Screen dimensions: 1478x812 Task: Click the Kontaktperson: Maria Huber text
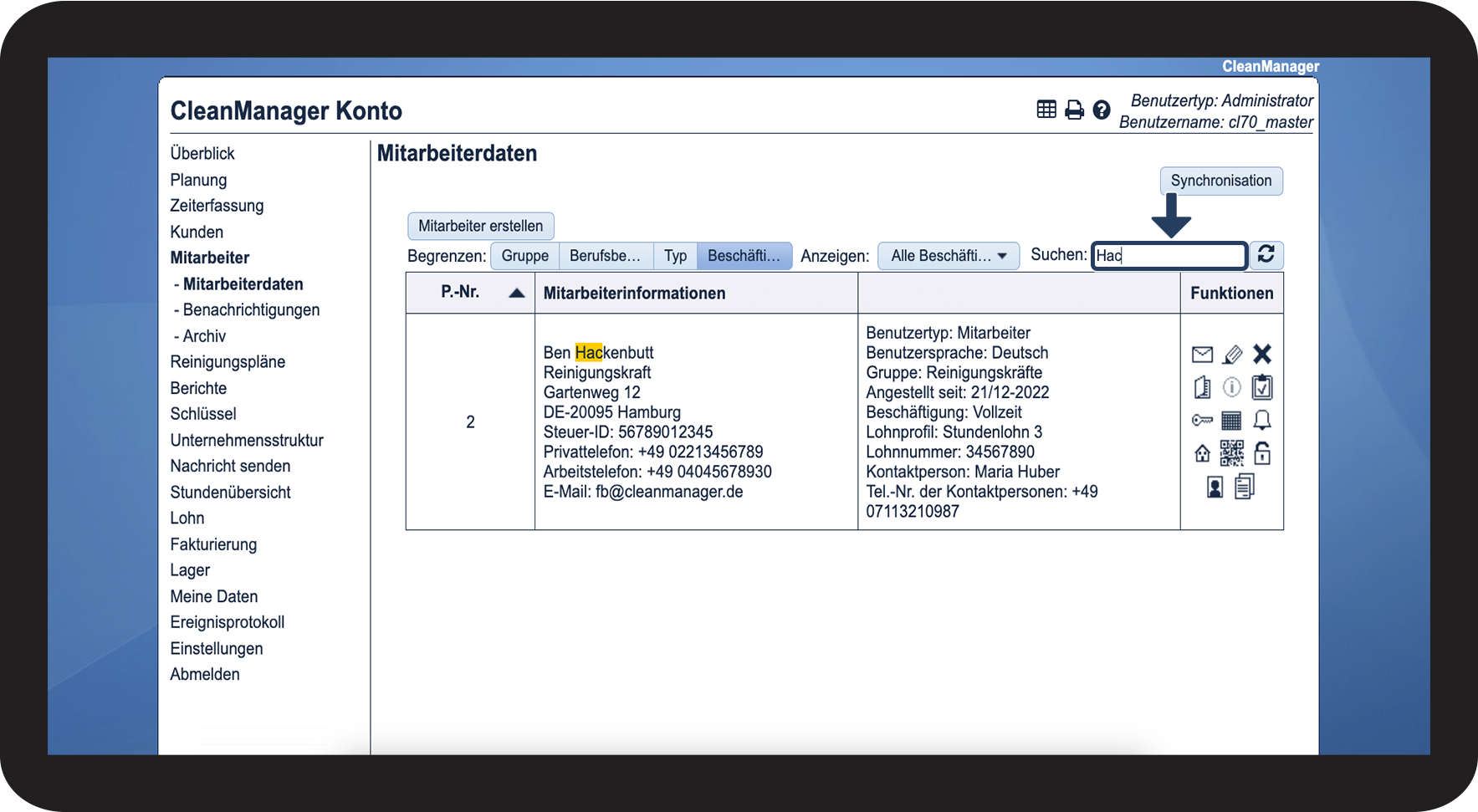point(963,472)
